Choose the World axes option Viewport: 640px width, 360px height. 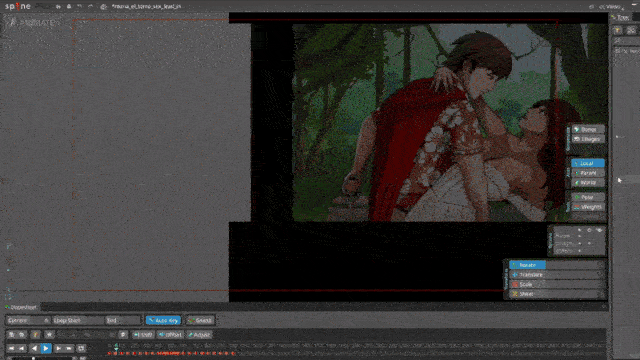(x=588, y=182)
